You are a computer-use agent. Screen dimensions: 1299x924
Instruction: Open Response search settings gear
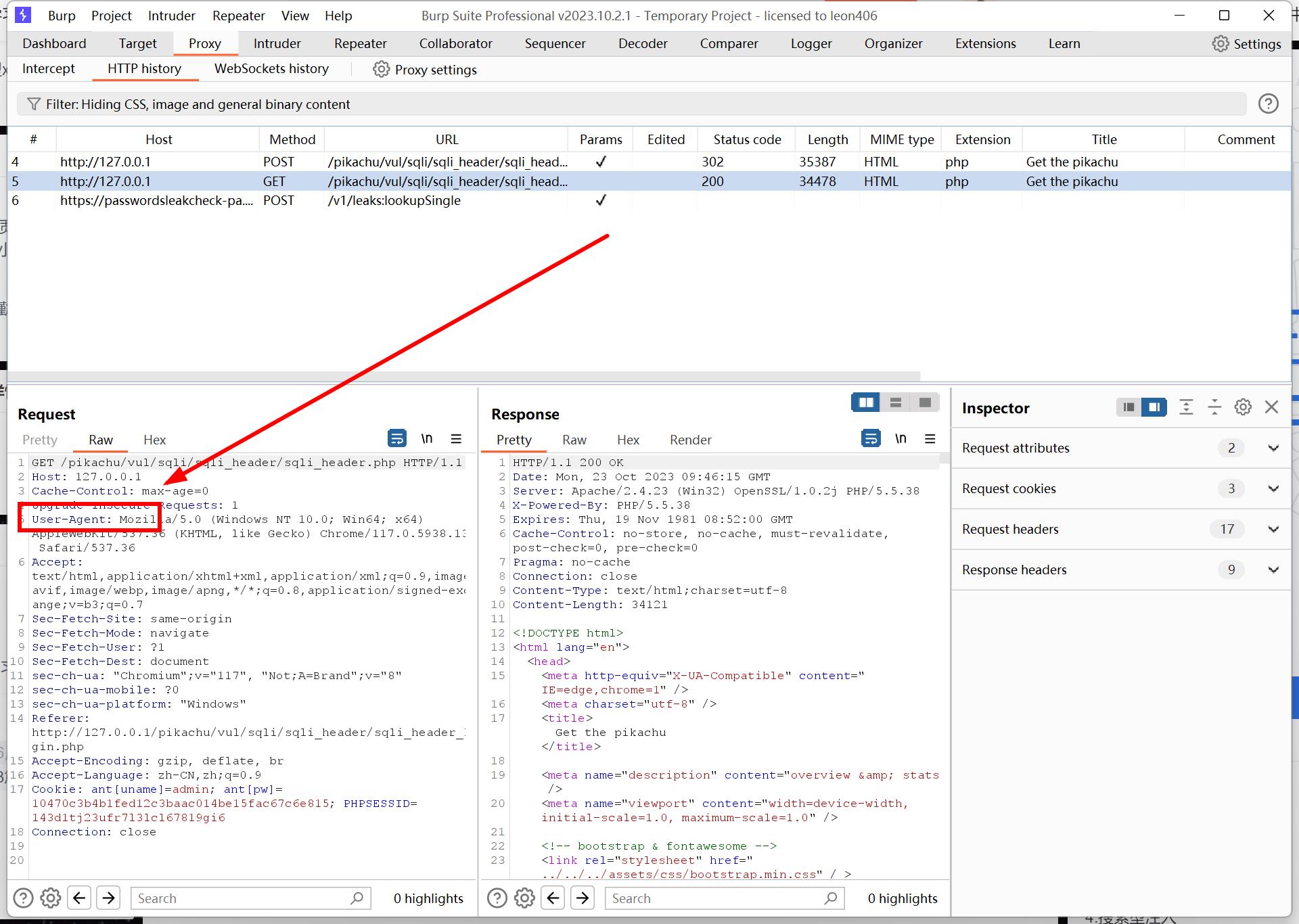[x=524, y=898]
